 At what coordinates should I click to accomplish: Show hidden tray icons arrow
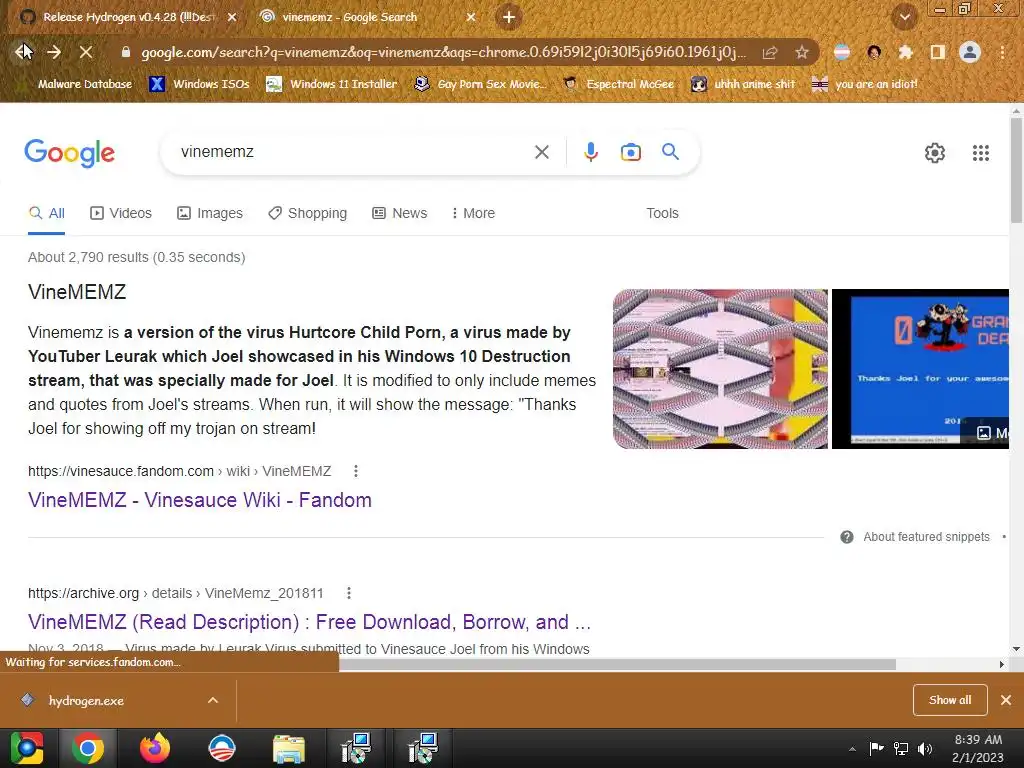[x=852, y=749]
